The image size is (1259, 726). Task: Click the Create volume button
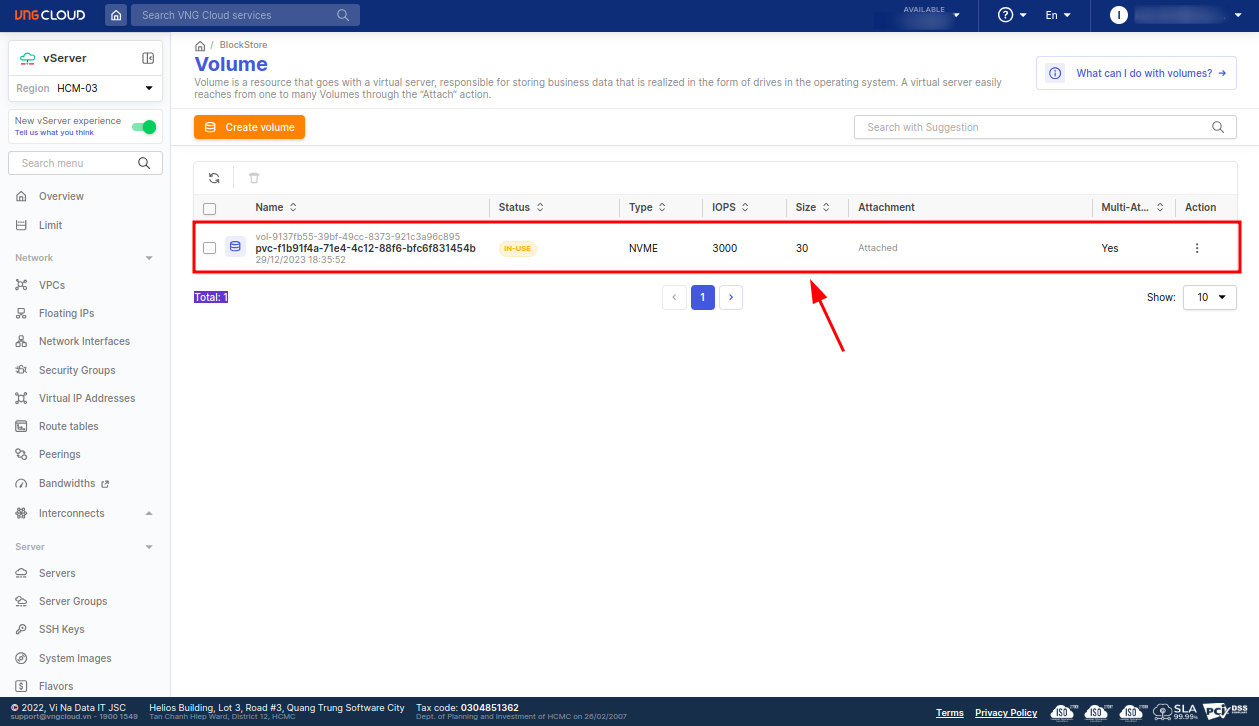point(249,127)
